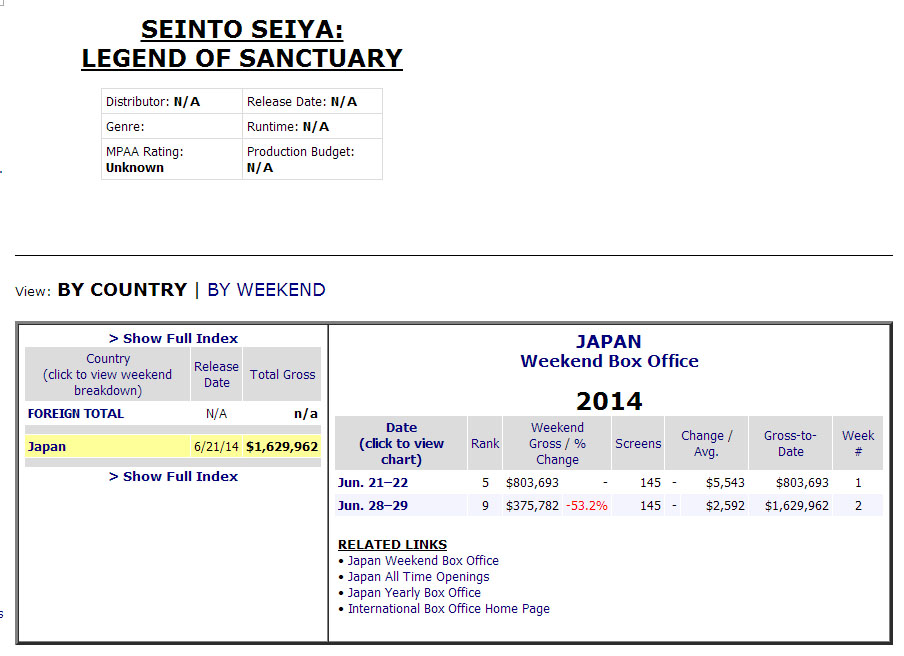Select Japan in the country list
Image resolution: width=904 pixels, height=656 pixels.
(47, 447)
